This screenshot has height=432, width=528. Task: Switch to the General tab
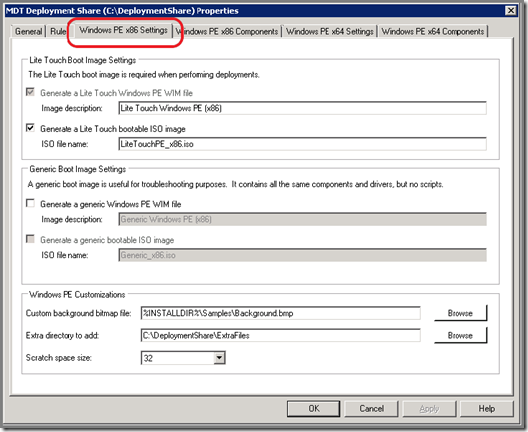tap(28, 31)
